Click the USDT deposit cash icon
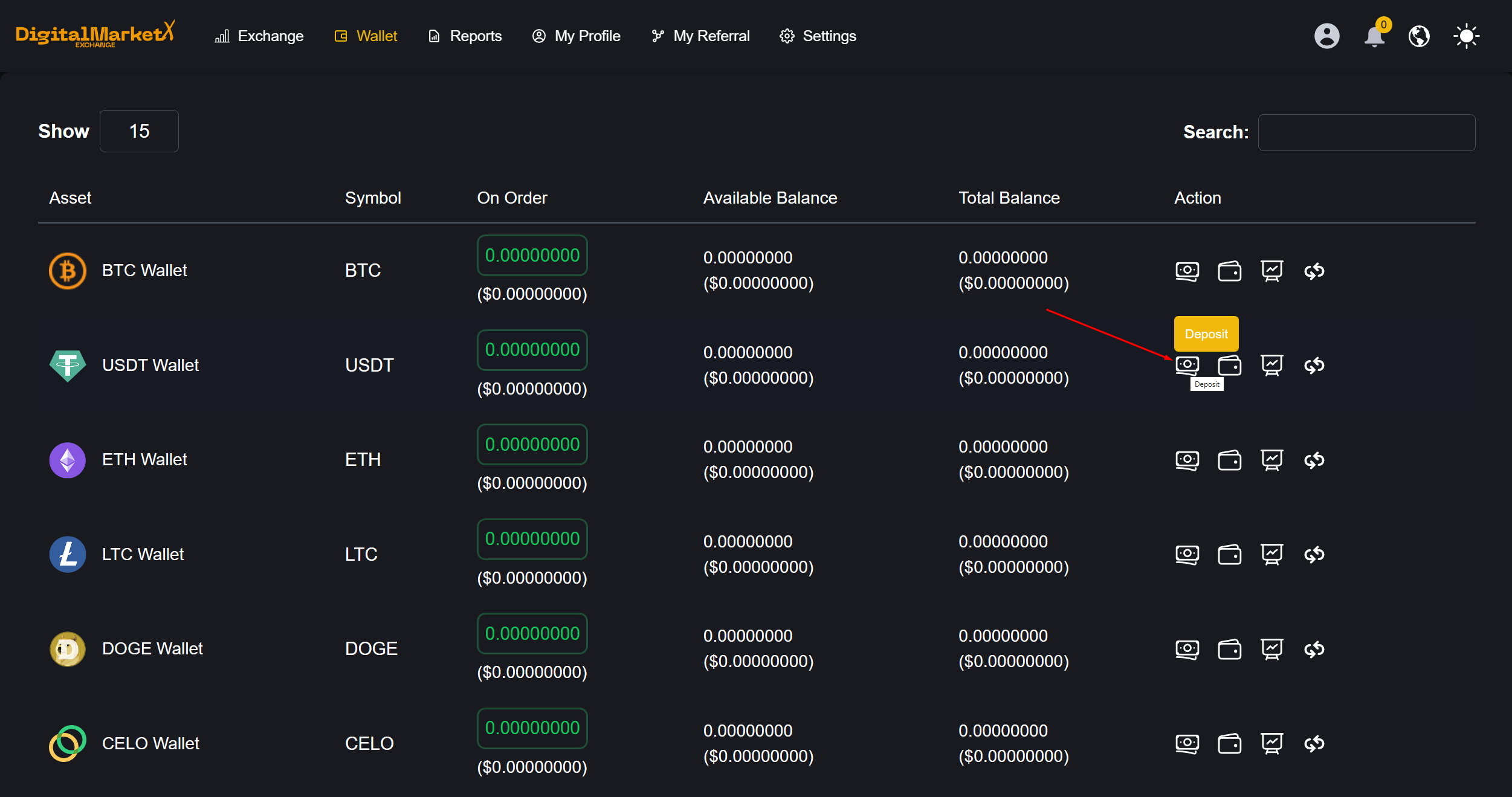 click(1187, 365)
